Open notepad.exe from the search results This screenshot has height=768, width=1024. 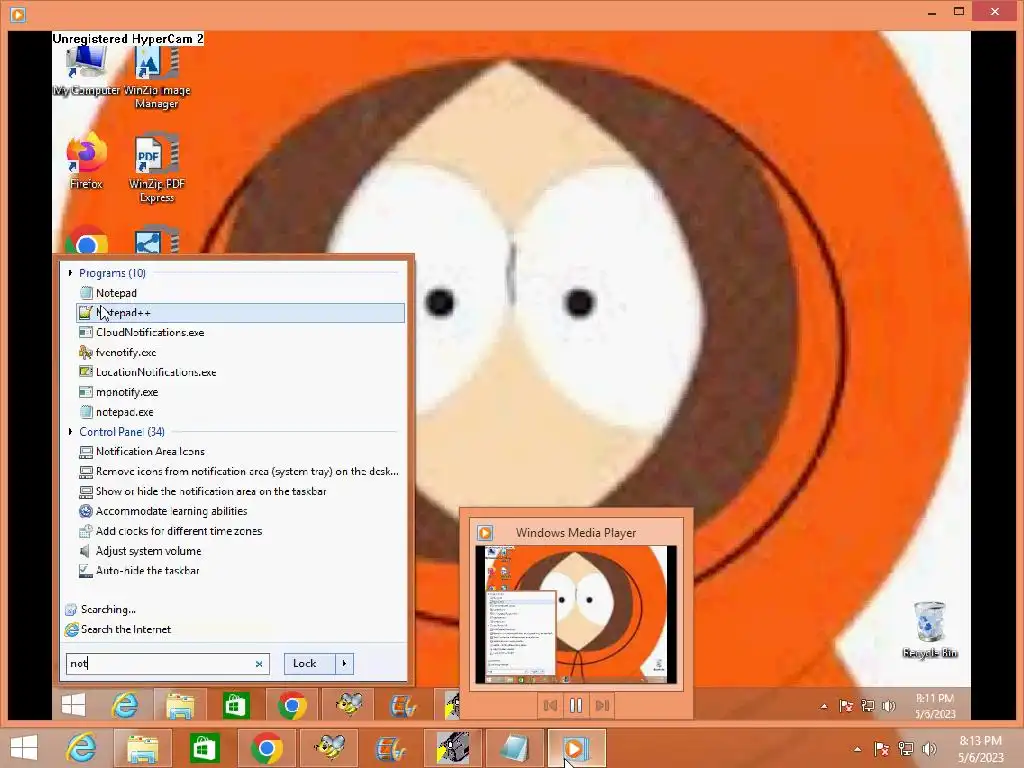[x=240, y=412]
